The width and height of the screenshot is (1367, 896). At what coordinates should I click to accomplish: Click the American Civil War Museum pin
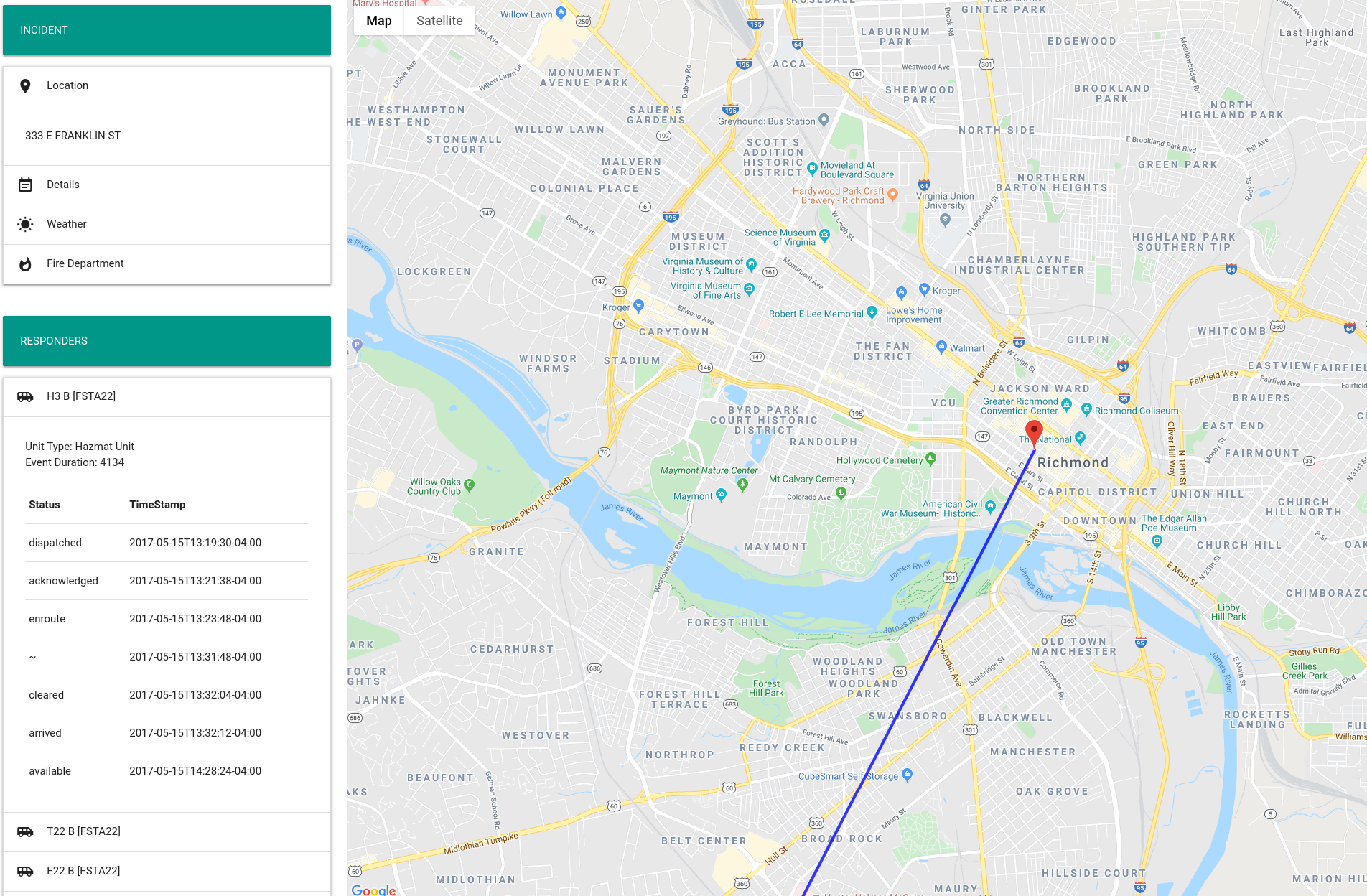click(991, 506)
